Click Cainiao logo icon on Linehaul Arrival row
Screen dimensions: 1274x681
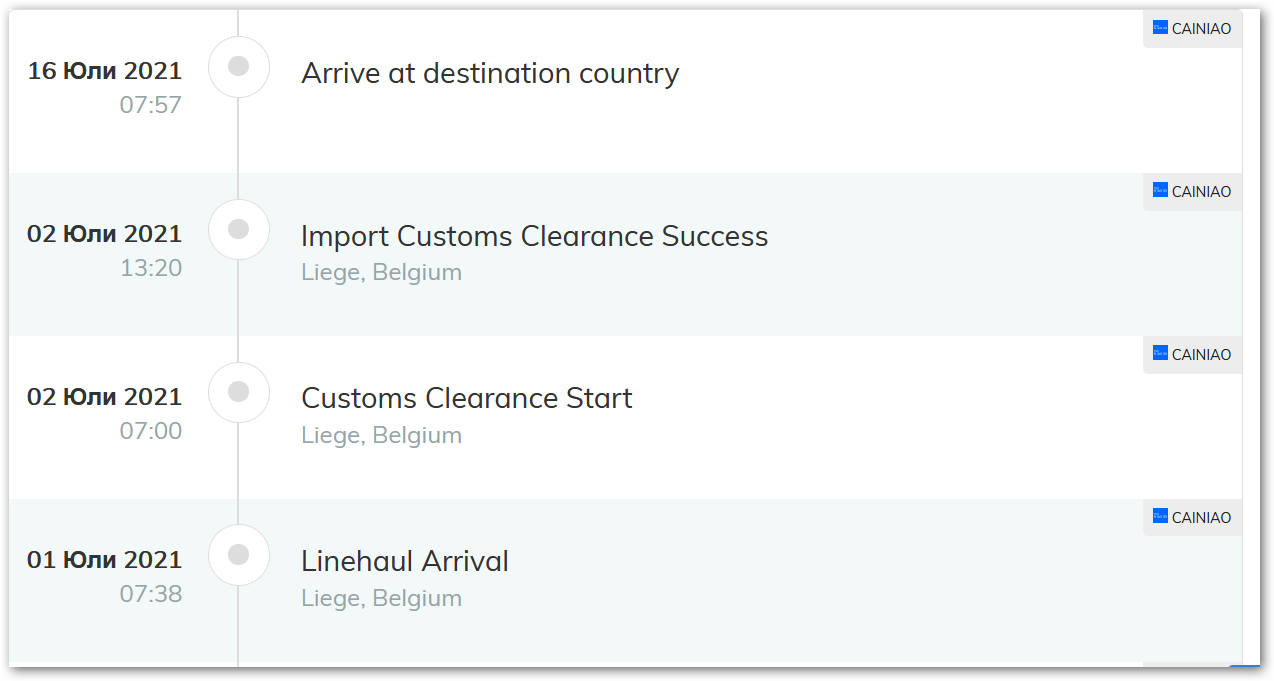(x=1160, y=516)
